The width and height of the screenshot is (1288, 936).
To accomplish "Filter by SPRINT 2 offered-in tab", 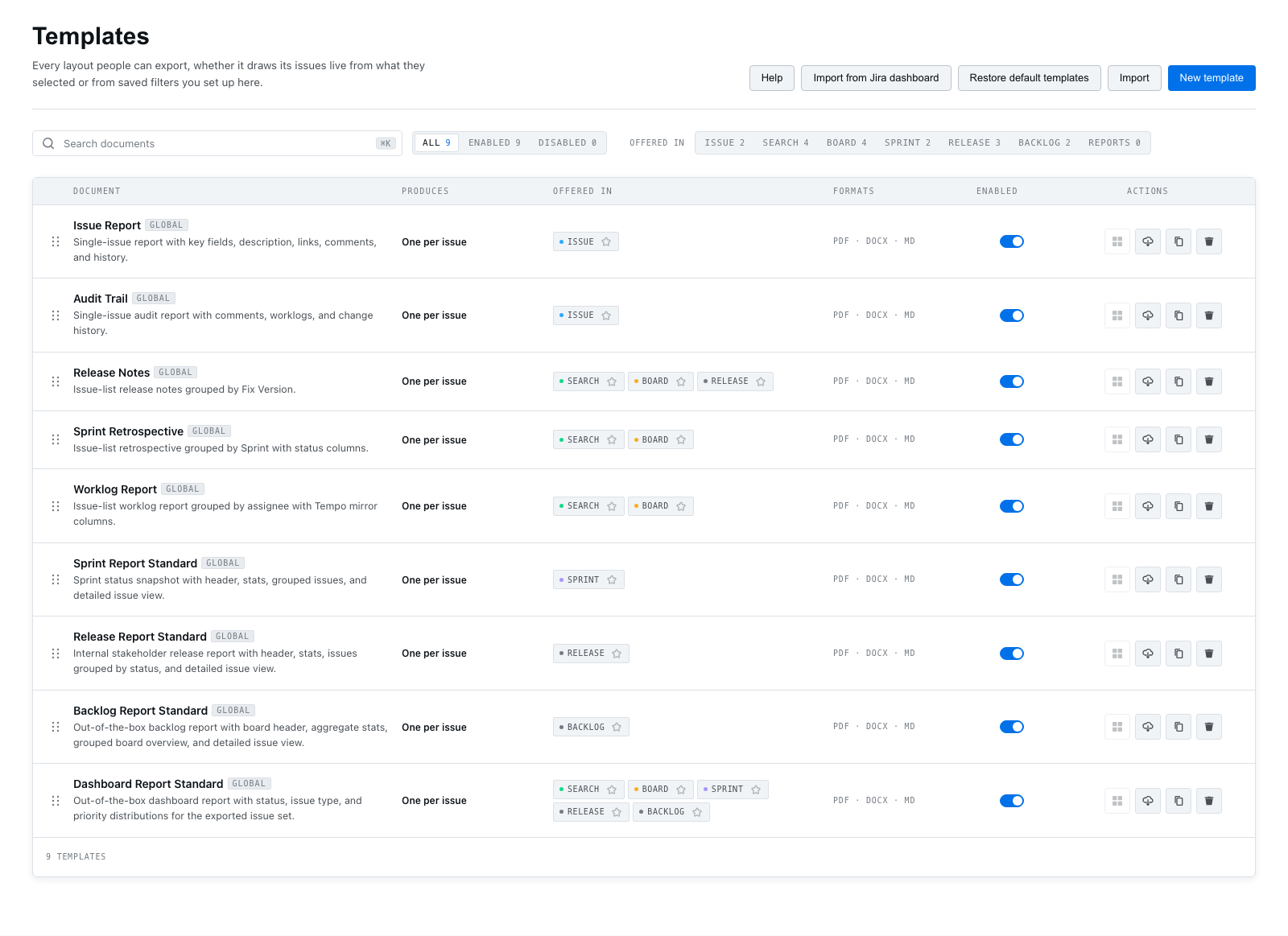I will (x=907, y=142).
